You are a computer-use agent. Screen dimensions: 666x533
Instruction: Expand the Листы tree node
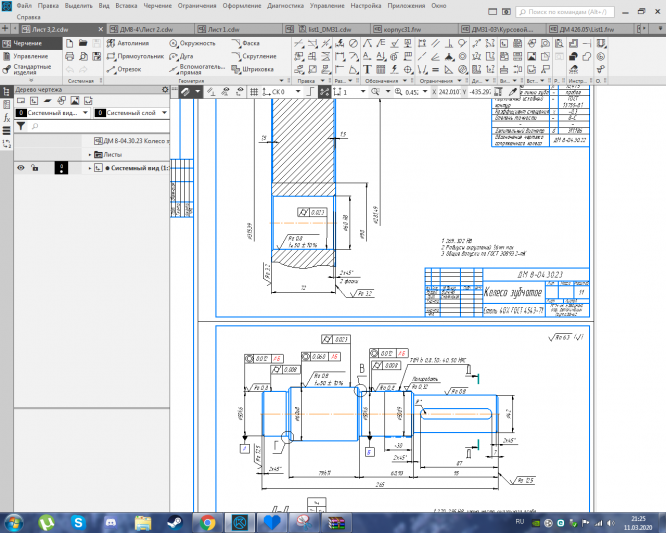point(90,155)
